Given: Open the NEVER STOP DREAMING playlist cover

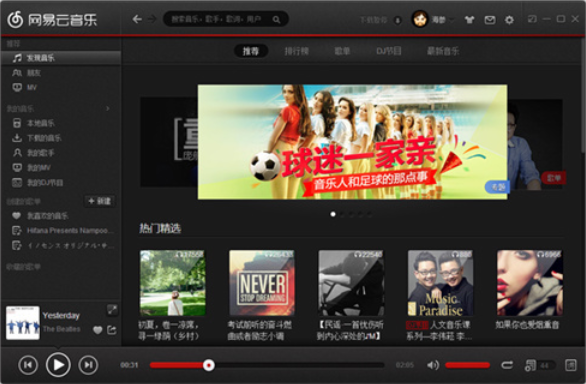Looking at the screenshot, I should (262, 283).
